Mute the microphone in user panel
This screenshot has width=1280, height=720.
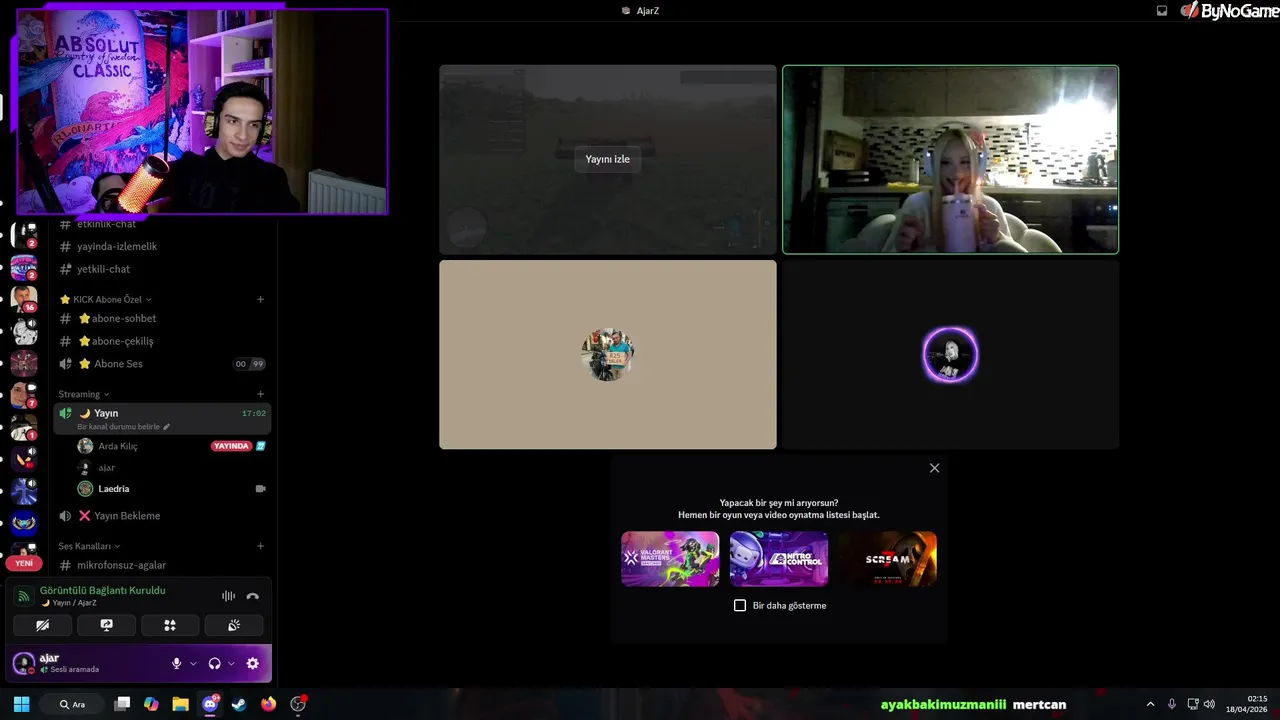coord(177,663)
